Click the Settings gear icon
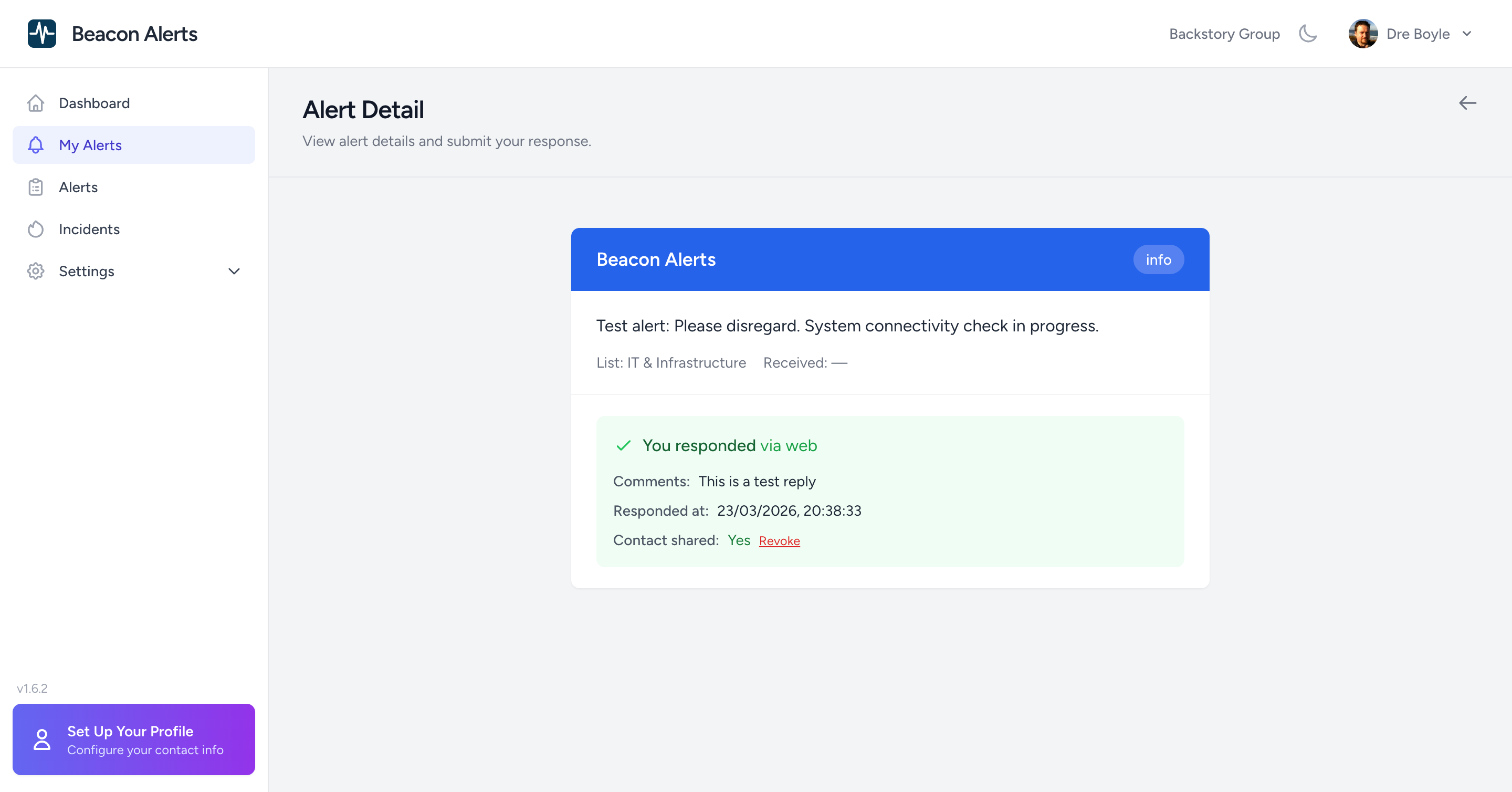Image resolution: width=1512 pixels, height=792 pixels. pyautogui.click(x=36, y=271)
